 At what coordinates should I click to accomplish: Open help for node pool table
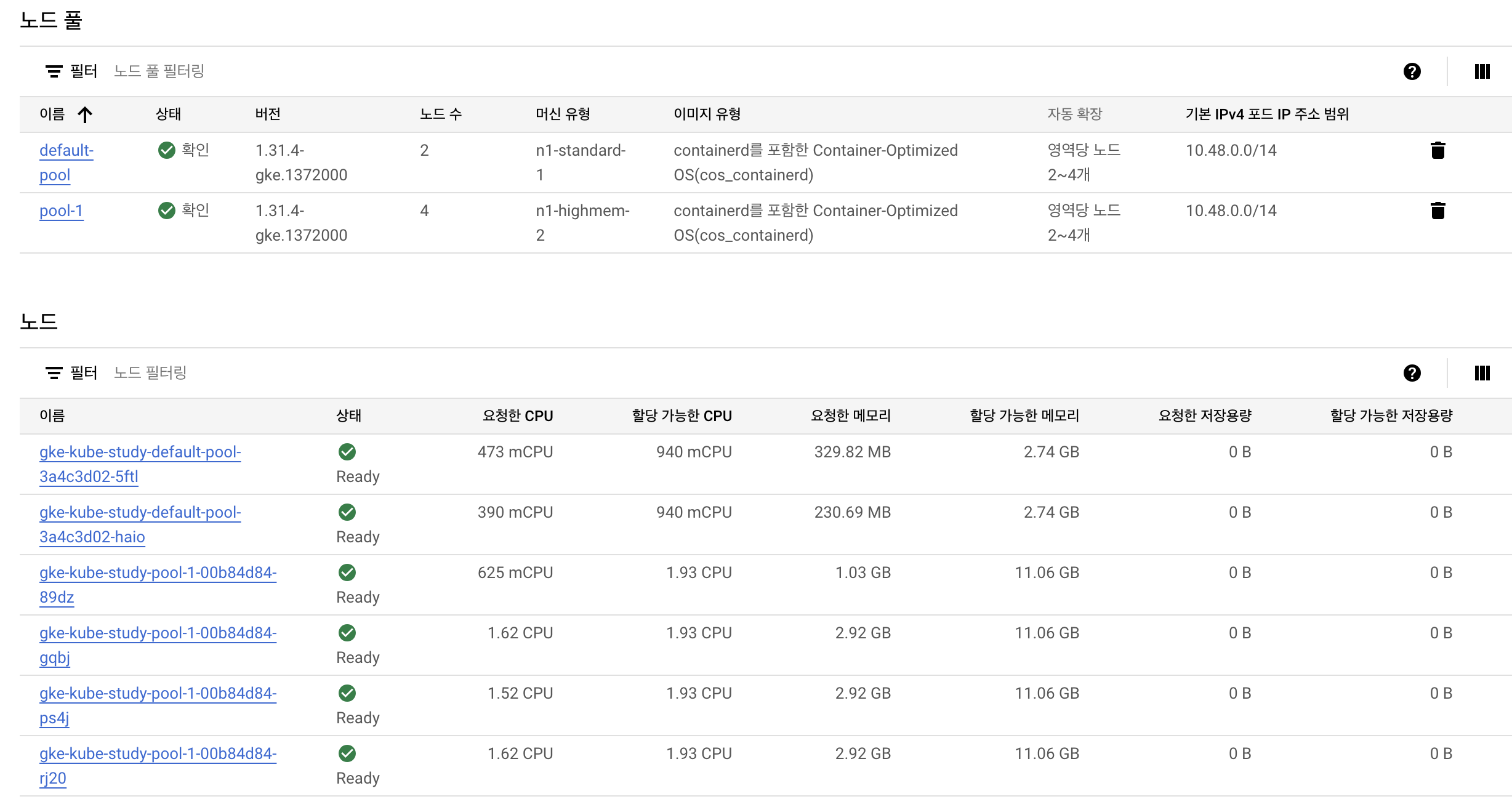[1412, 71]
